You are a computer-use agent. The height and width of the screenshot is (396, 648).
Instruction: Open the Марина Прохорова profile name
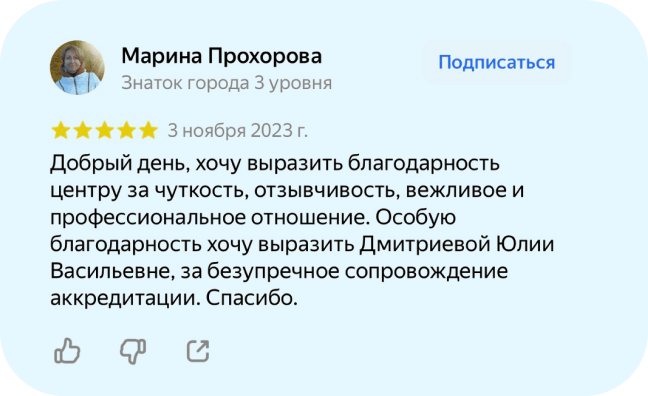(222, 56)
